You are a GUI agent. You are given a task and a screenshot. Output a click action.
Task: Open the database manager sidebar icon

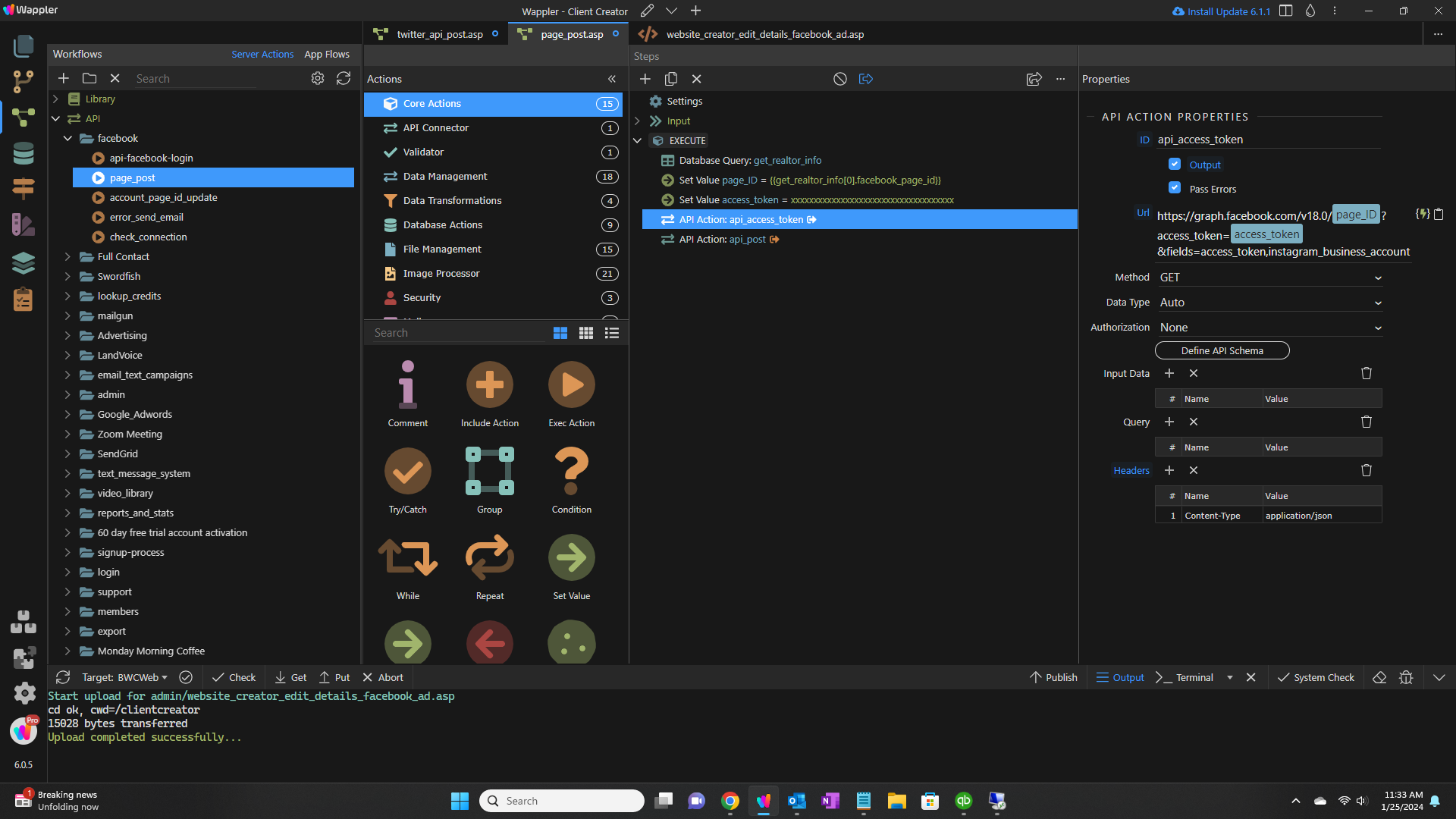pos(24,153)
